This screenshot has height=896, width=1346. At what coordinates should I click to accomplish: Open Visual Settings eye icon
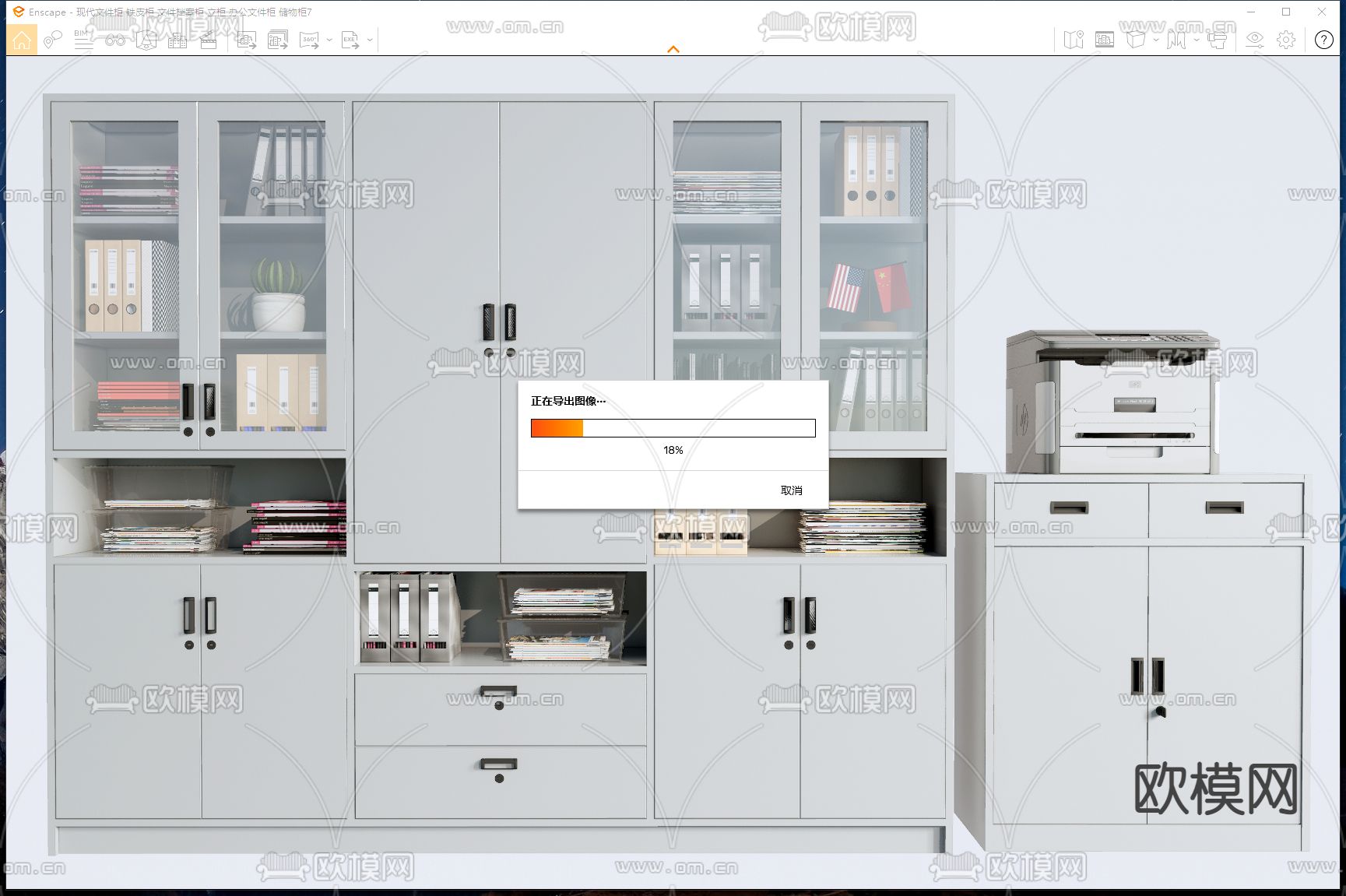[x=1254, y=40]
